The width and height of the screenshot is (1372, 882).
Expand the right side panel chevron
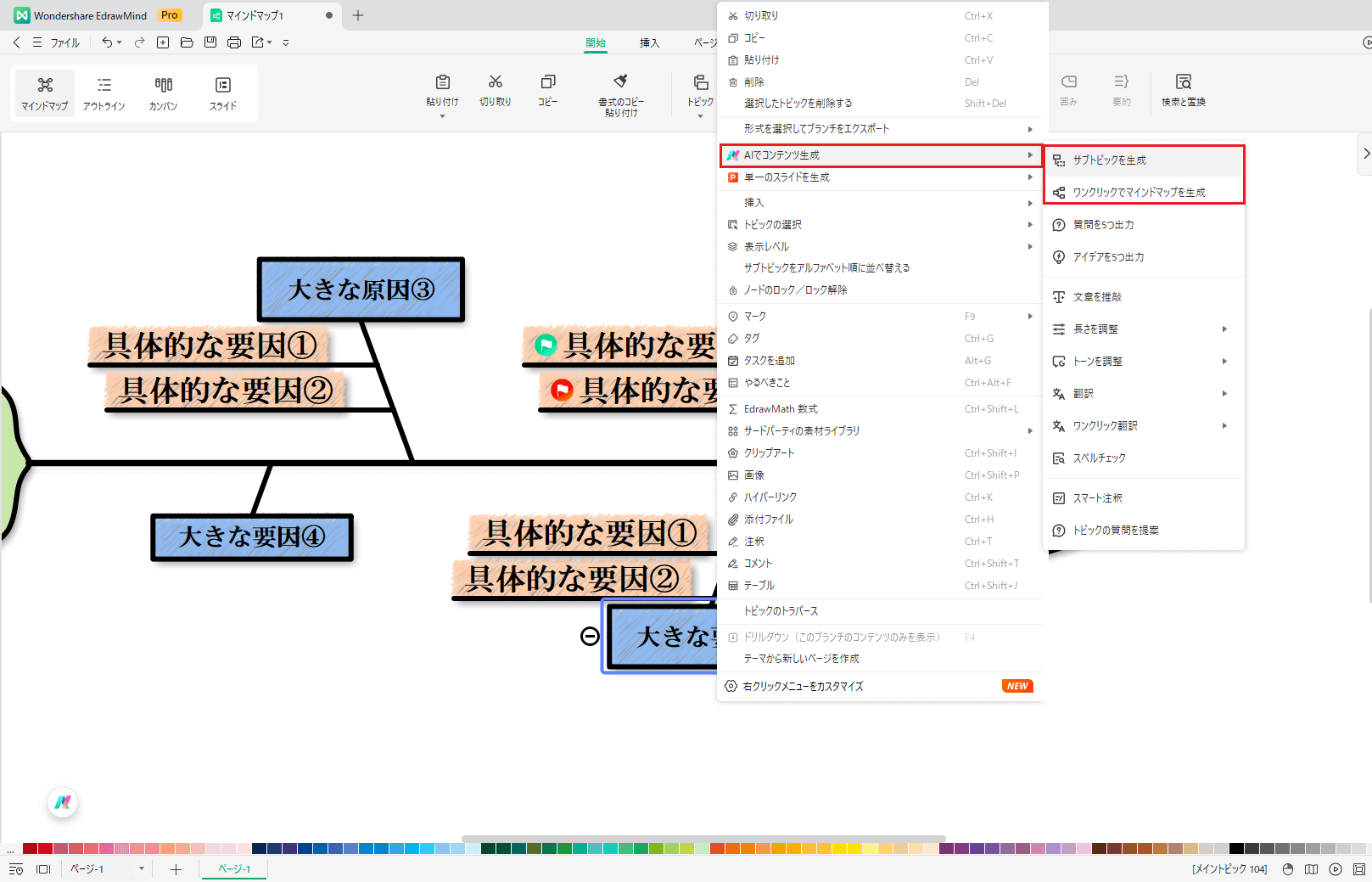(1366, 154)
